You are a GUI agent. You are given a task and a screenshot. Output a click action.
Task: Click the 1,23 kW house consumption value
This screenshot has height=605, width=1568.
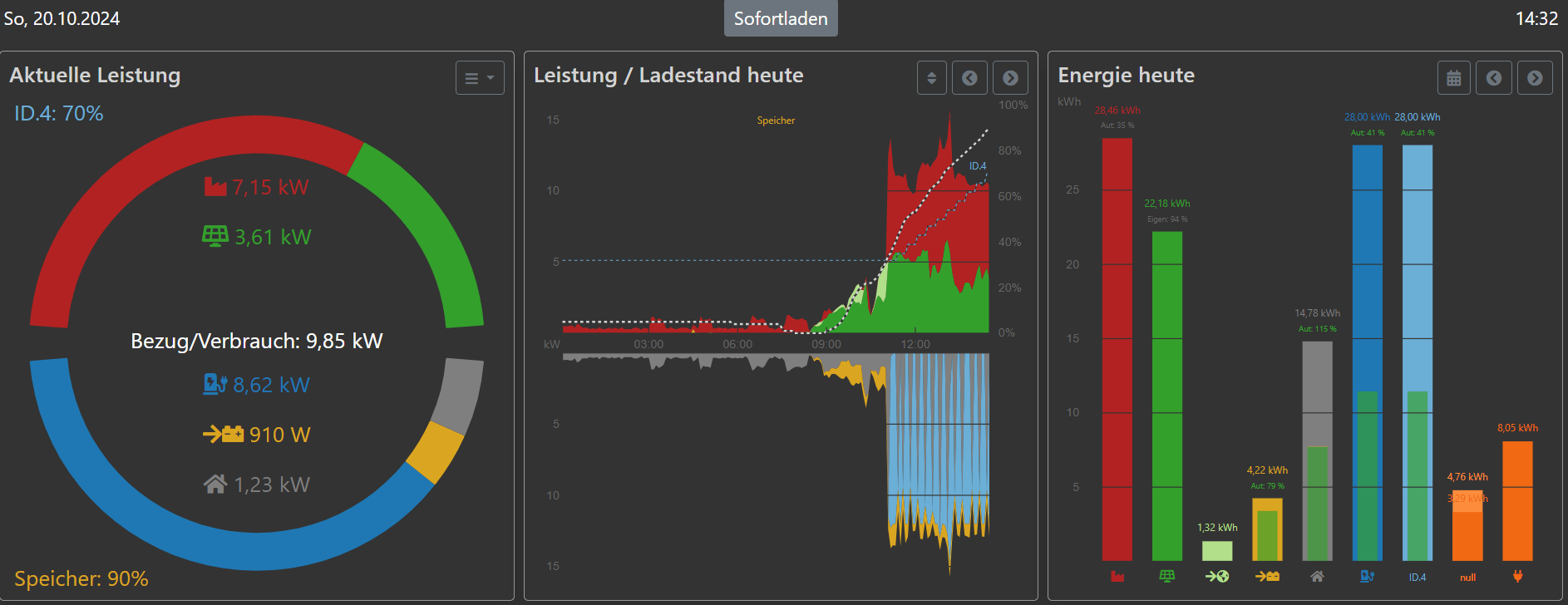[272, 484]
